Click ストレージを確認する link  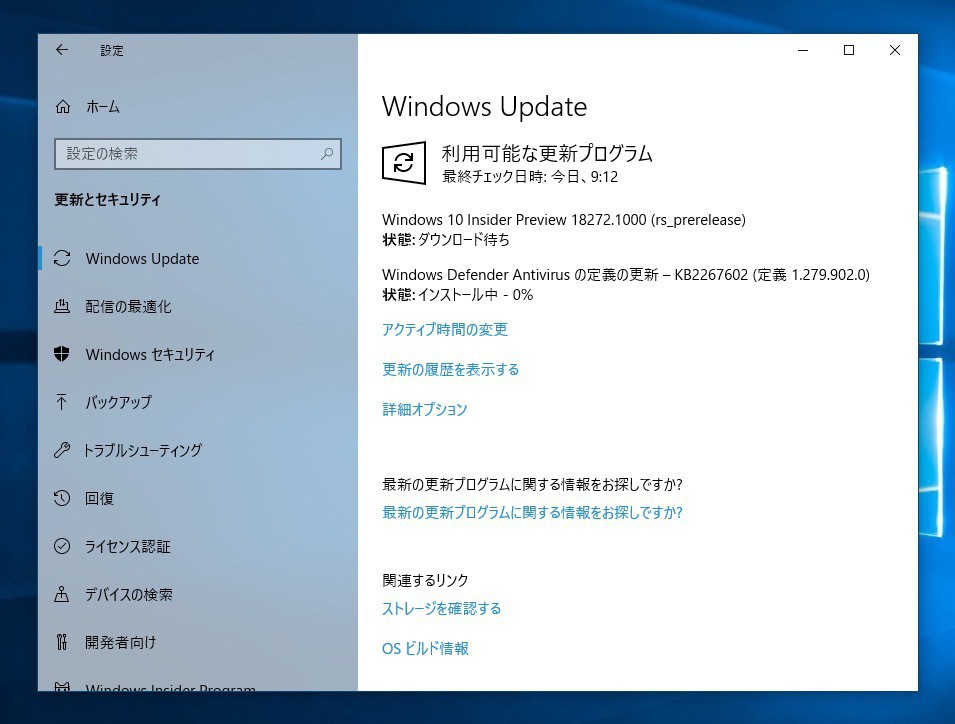pos(442,608)
